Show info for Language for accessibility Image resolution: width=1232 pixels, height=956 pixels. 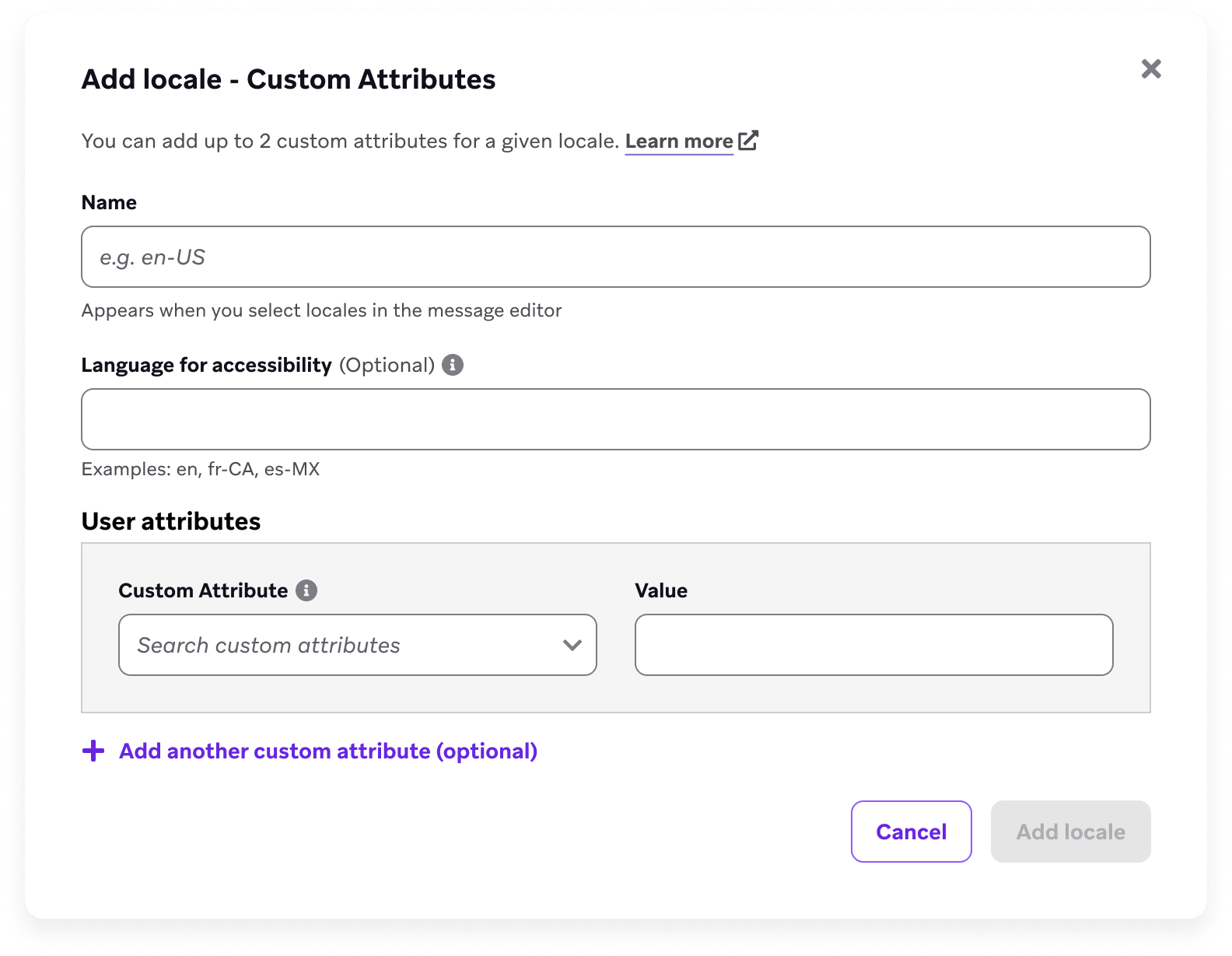click(453, 365)
